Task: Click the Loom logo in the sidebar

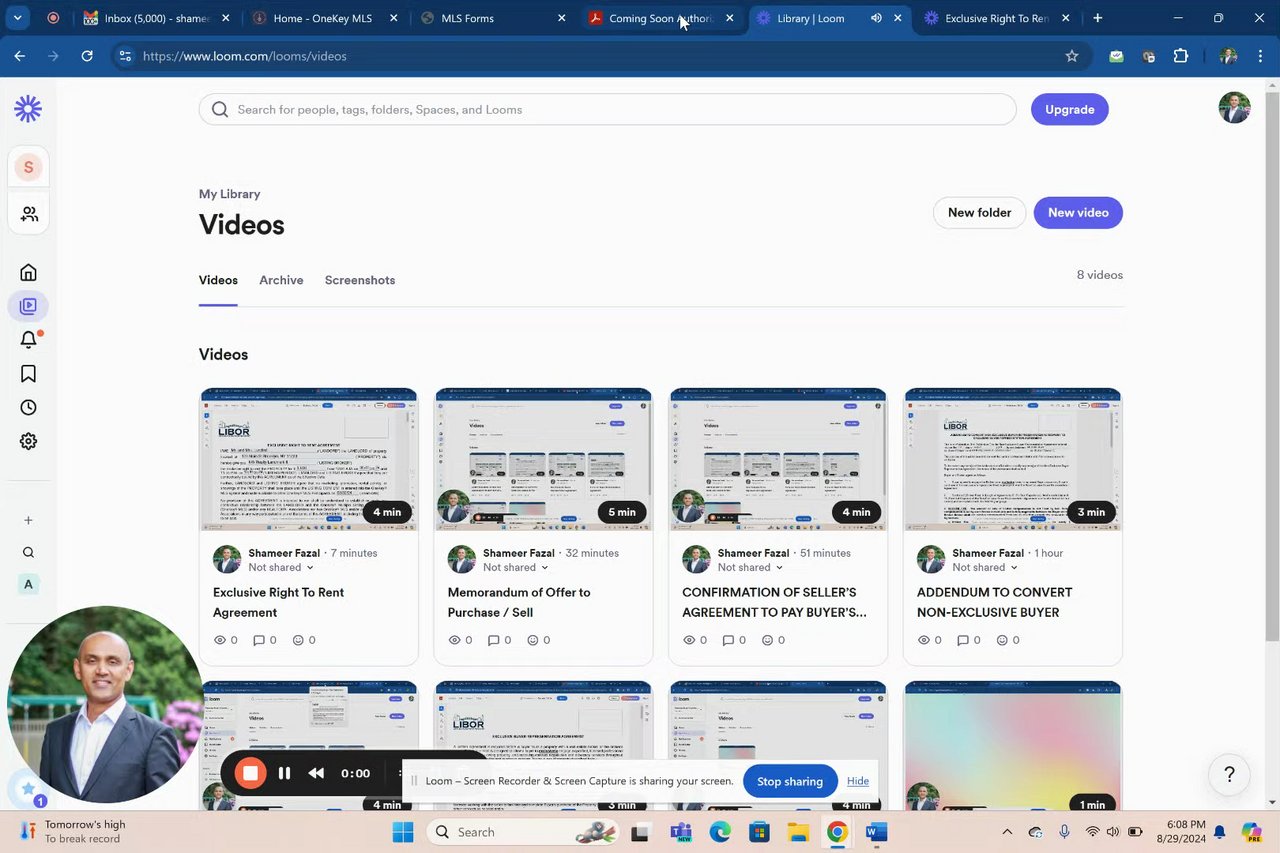Action: [28, 109]
